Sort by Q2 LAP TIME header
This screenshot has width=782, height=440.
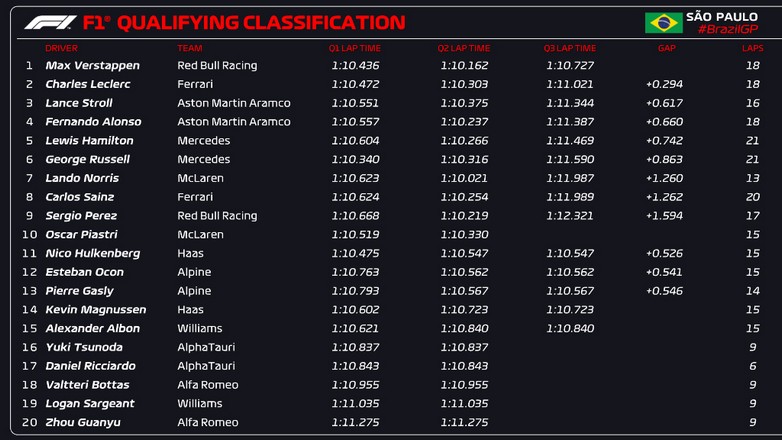(464, 48)
